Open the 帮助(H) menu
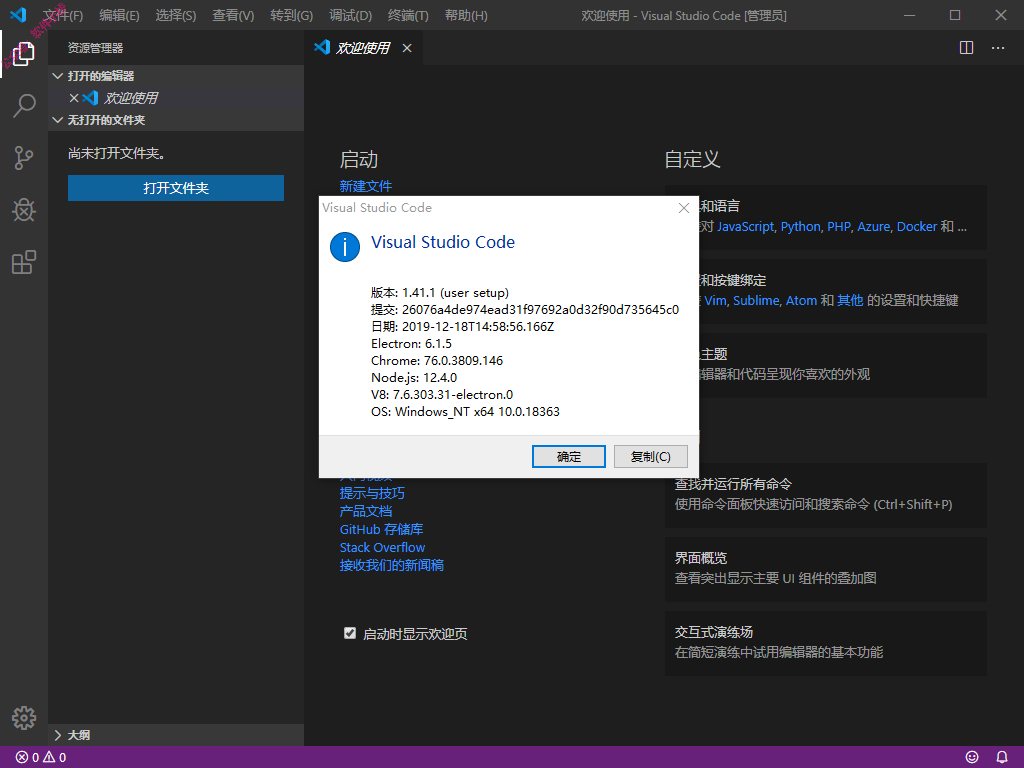1024x768 pixels. pos(466,15)
